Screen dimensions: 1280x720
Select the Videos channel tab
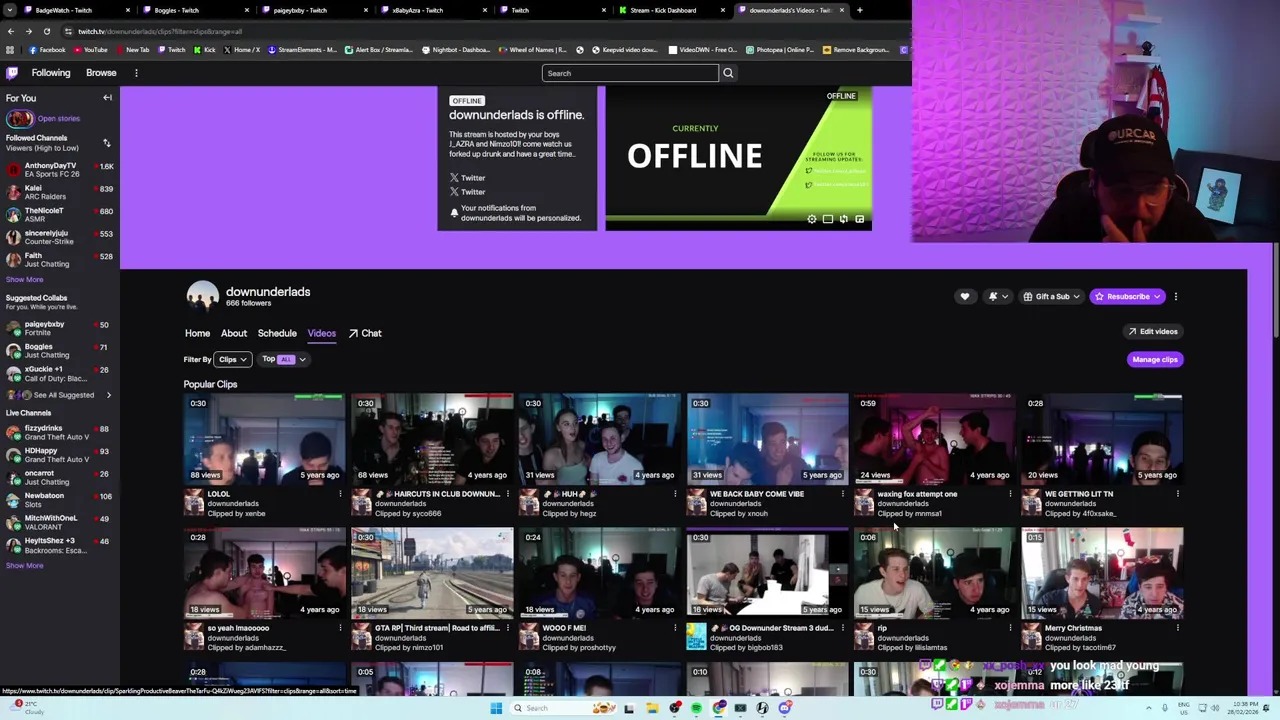[321, 333]
